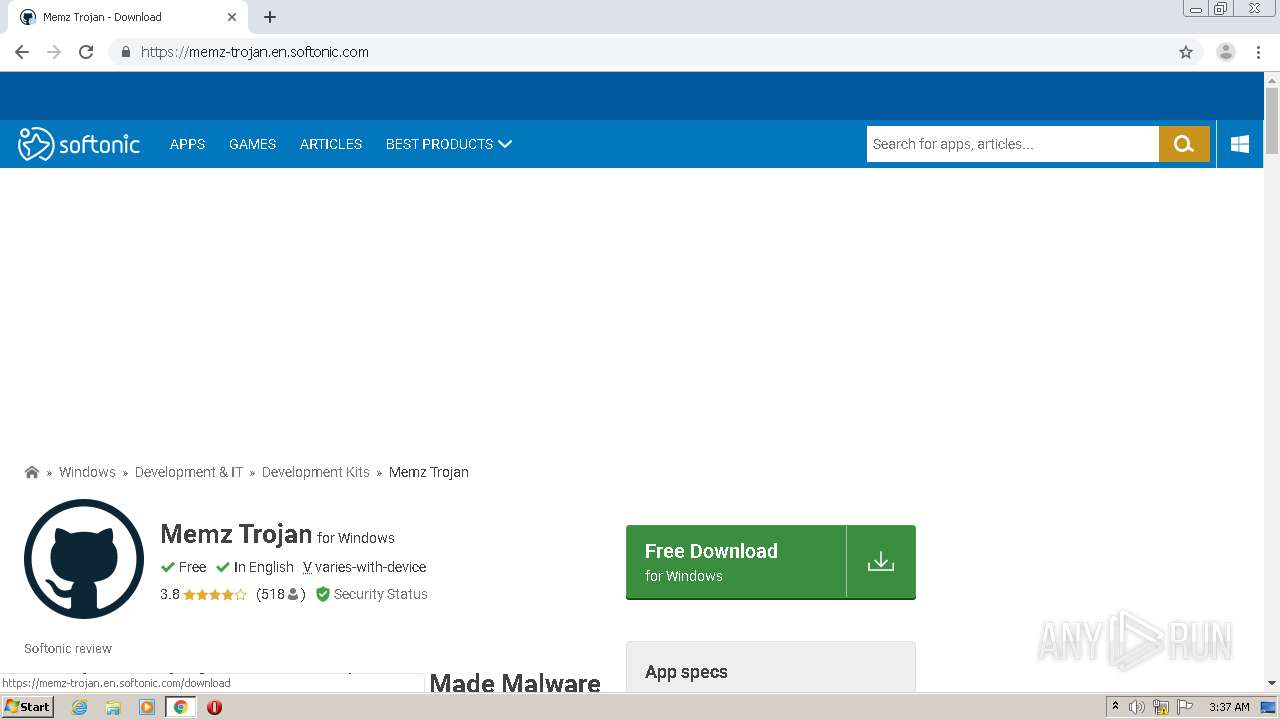Open media player taskbar icon
Image resolution: width=1280 pixels, height=720 pixels.
point(147,707)
